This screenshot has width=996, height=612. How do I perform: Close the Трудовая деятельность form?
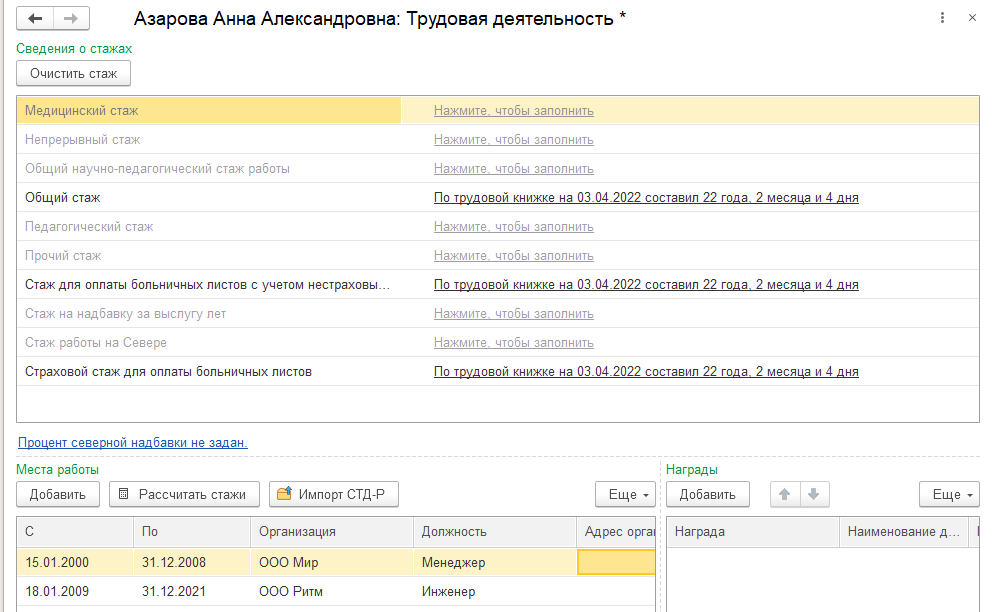[x=974, y=19]
